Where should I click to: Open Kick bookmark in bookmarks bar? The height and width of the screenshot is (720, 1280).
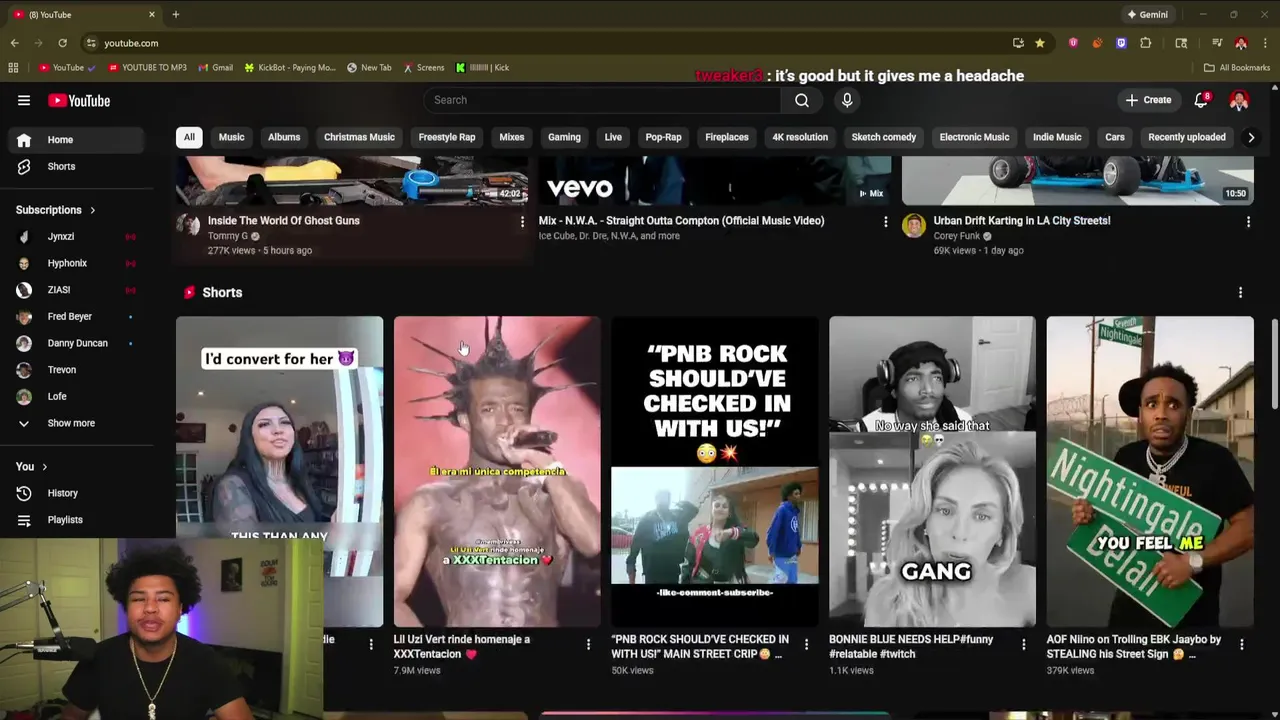tap(483, 68)
